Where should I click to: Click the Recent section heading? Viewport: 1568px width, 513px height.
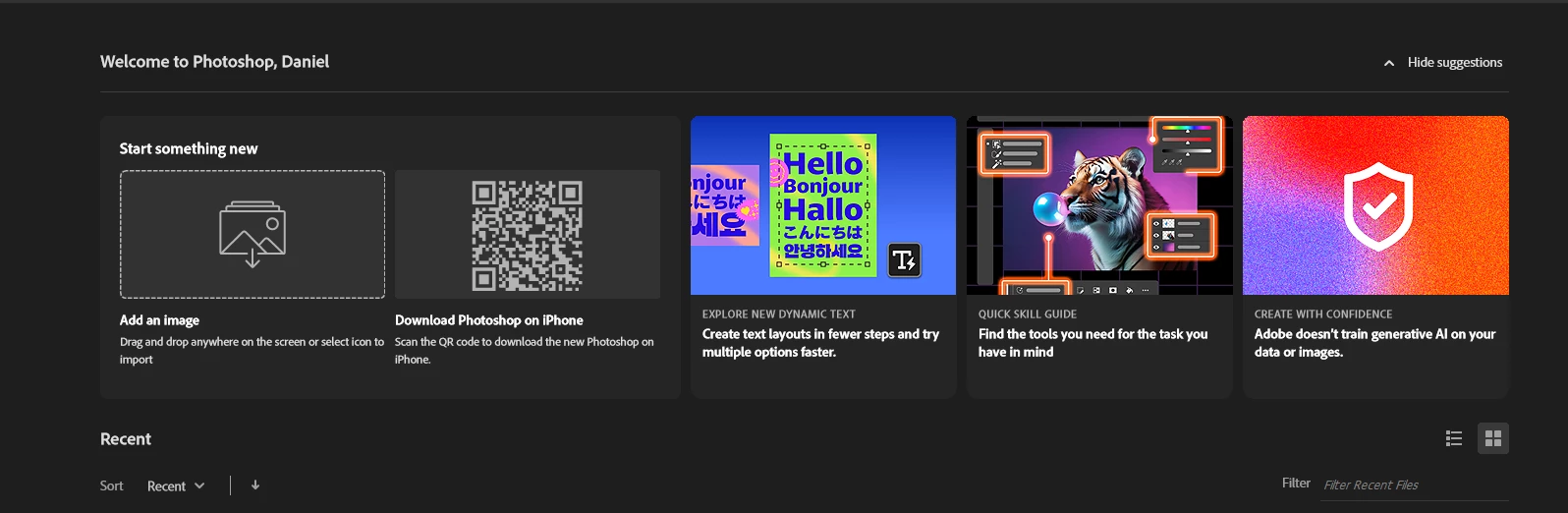point(126,439)
